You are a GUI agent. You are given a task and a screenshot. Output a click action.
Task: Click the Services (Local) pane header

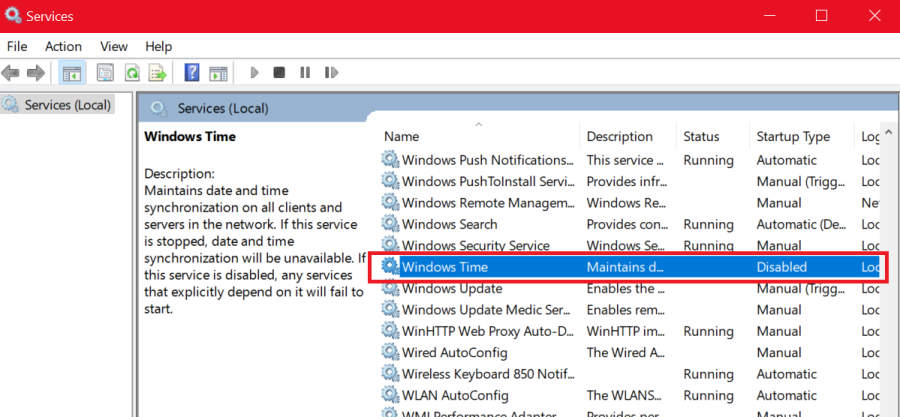click(223, 108)
